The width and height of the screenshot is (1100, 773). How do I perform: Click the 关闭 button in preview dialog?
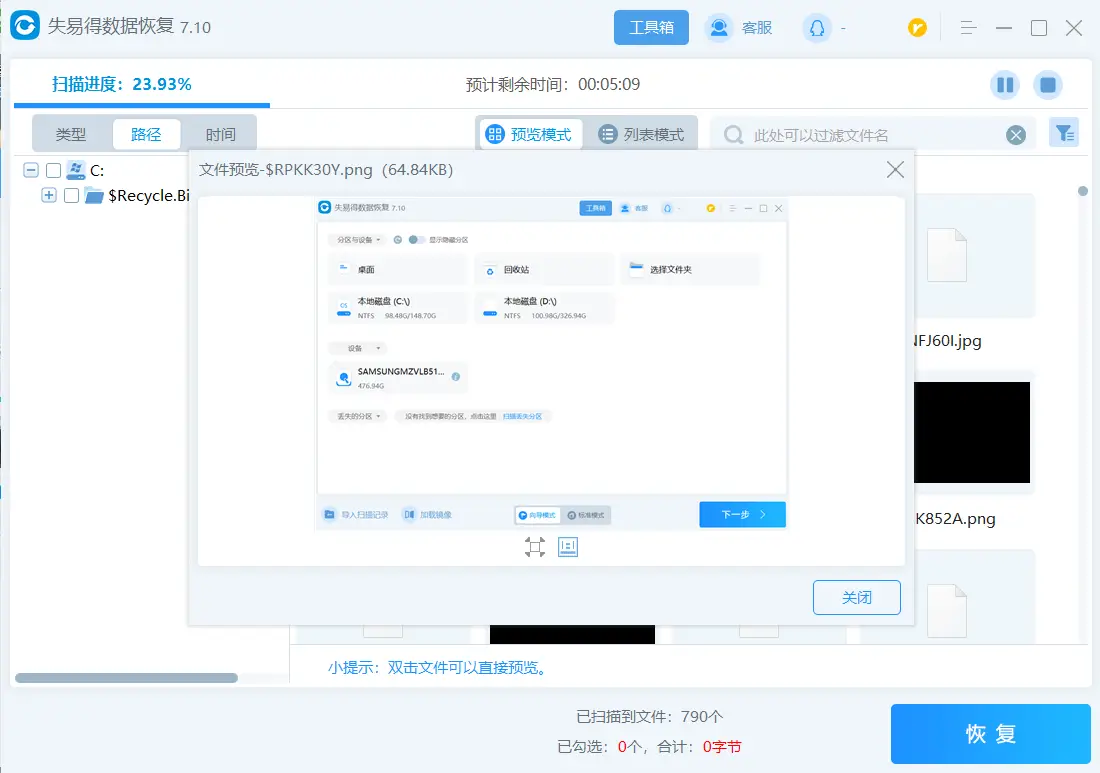click(856, 597)
